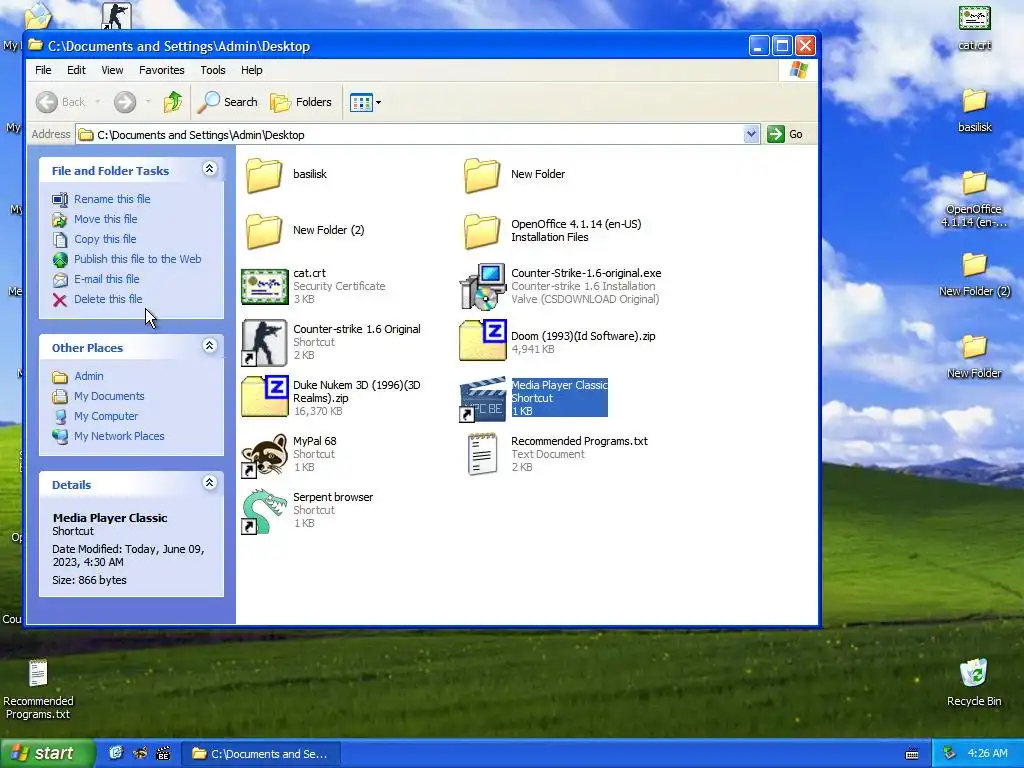1024x768 pixels.
Task: Click the taskbar clock showing 4:26 AM
Action: (987, 754)
